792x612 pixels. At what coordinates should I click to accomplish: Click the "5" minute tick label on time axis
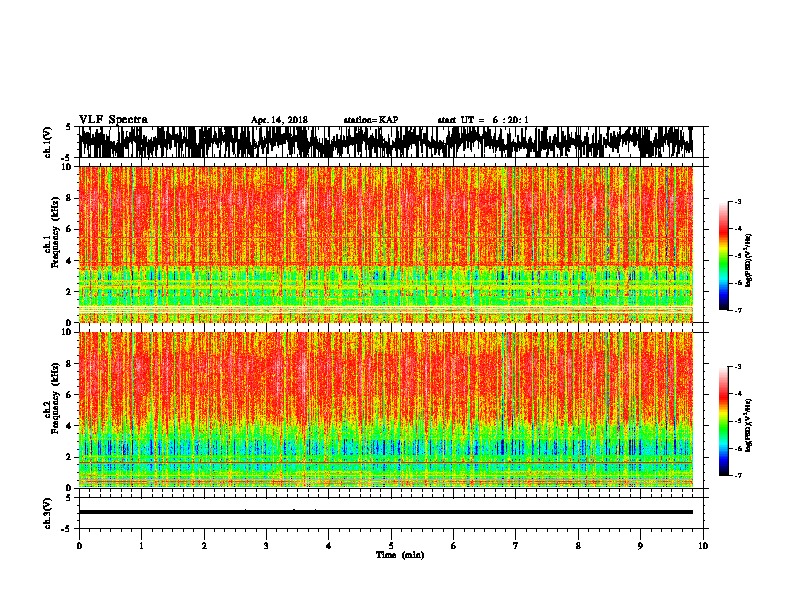pos(391,545)
